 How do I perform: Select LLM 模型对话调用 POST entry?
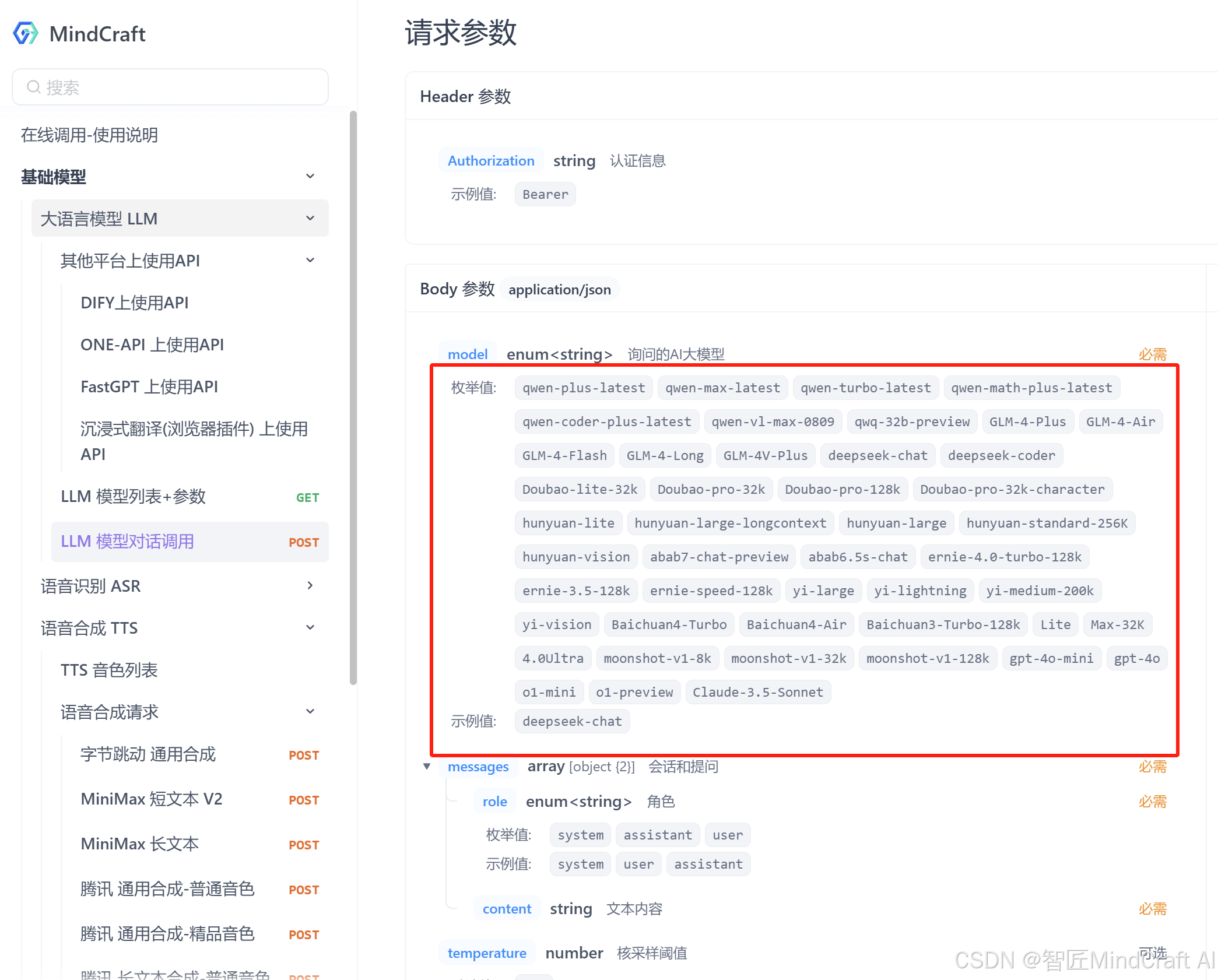128,542
